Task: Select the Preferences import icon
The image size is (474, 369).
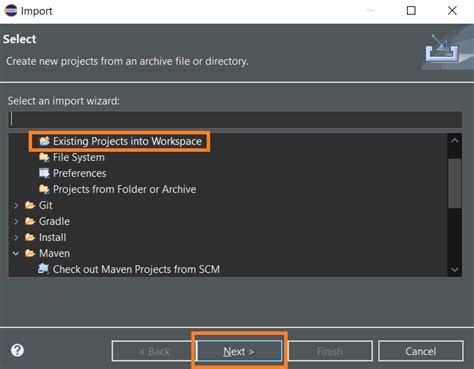Action: [44, 173]
